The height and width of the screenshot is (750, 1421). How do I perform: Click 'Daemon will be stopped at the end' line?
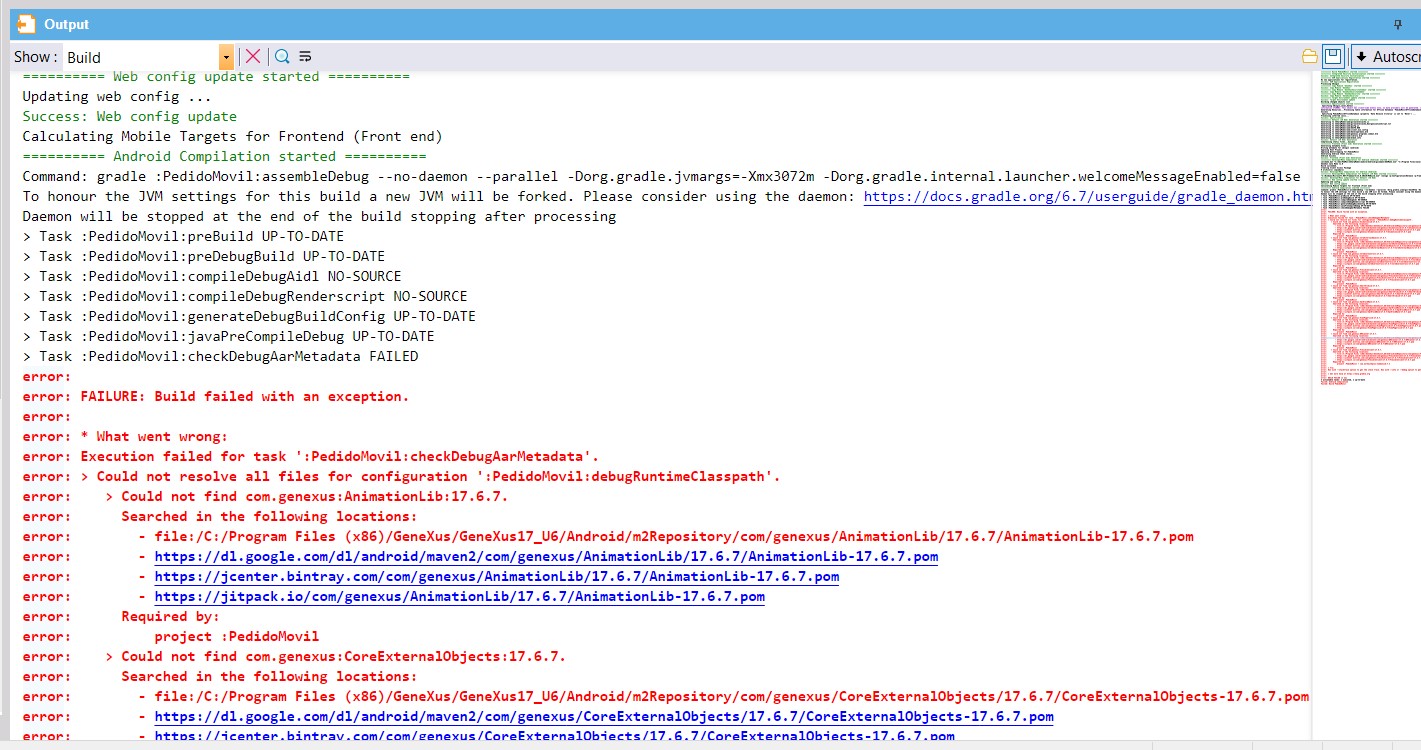(x=319, y=216)
